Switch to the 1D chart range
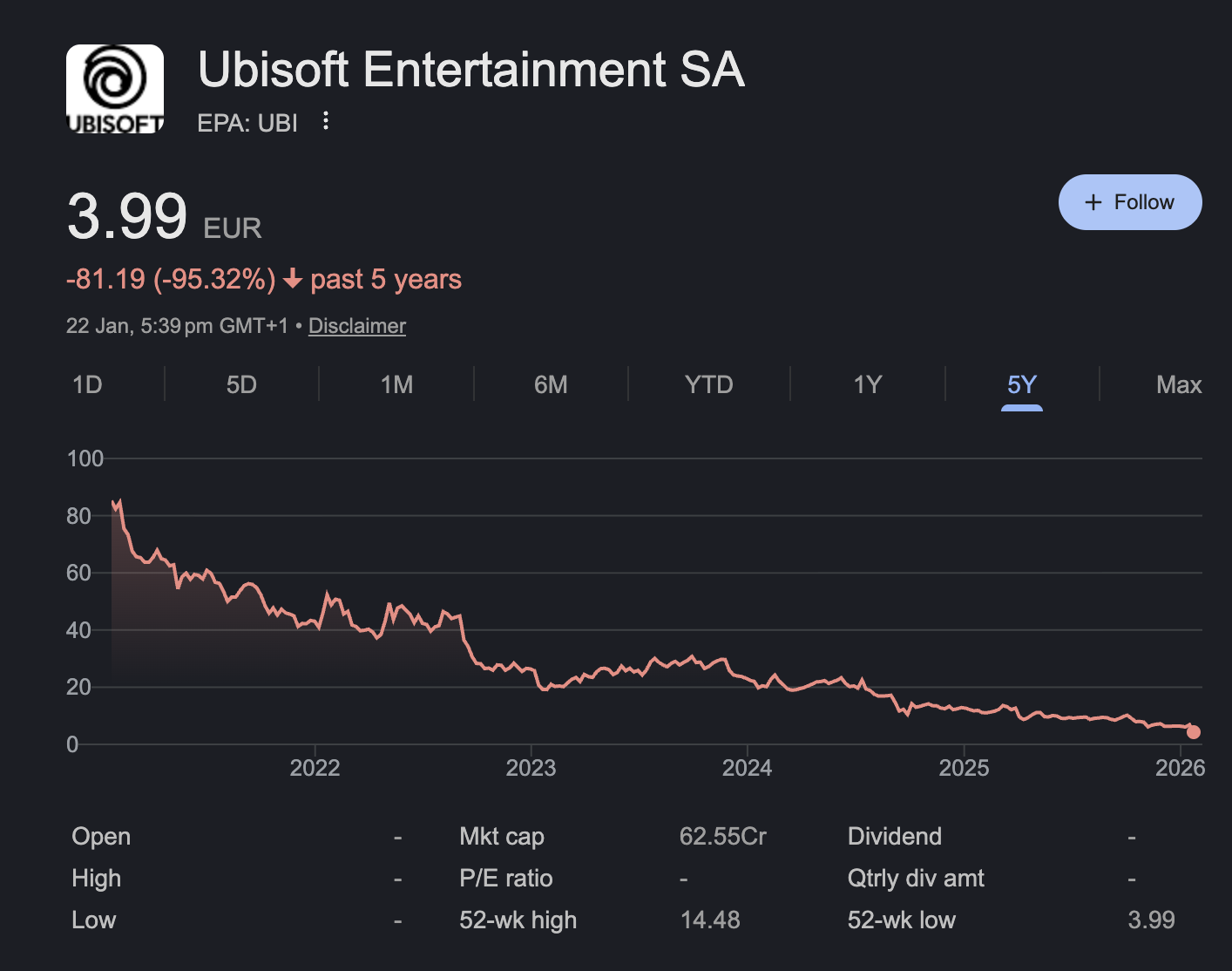1232x971 pixels. click(87, 384)
